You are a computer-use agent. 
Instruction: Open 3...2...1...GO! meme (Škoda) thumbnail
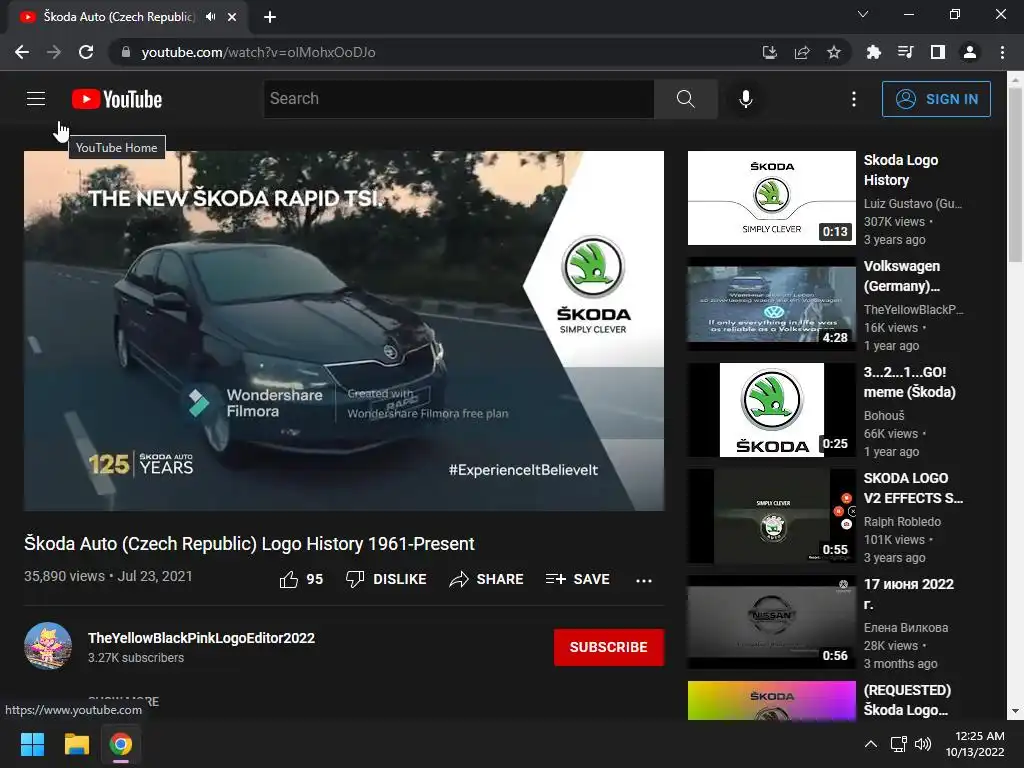(771, 410)
